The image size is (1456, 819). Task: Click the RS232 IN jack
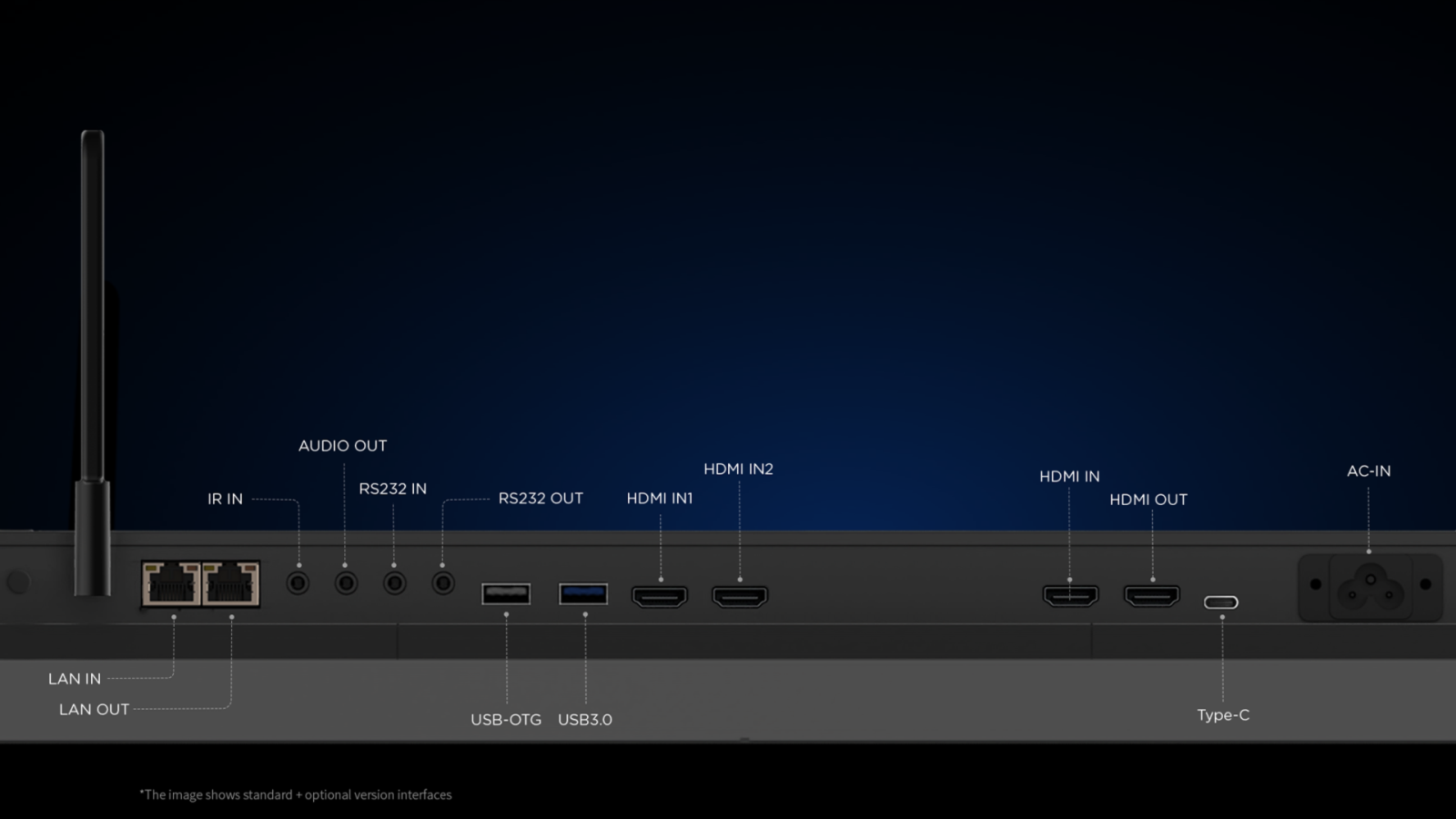394,581
